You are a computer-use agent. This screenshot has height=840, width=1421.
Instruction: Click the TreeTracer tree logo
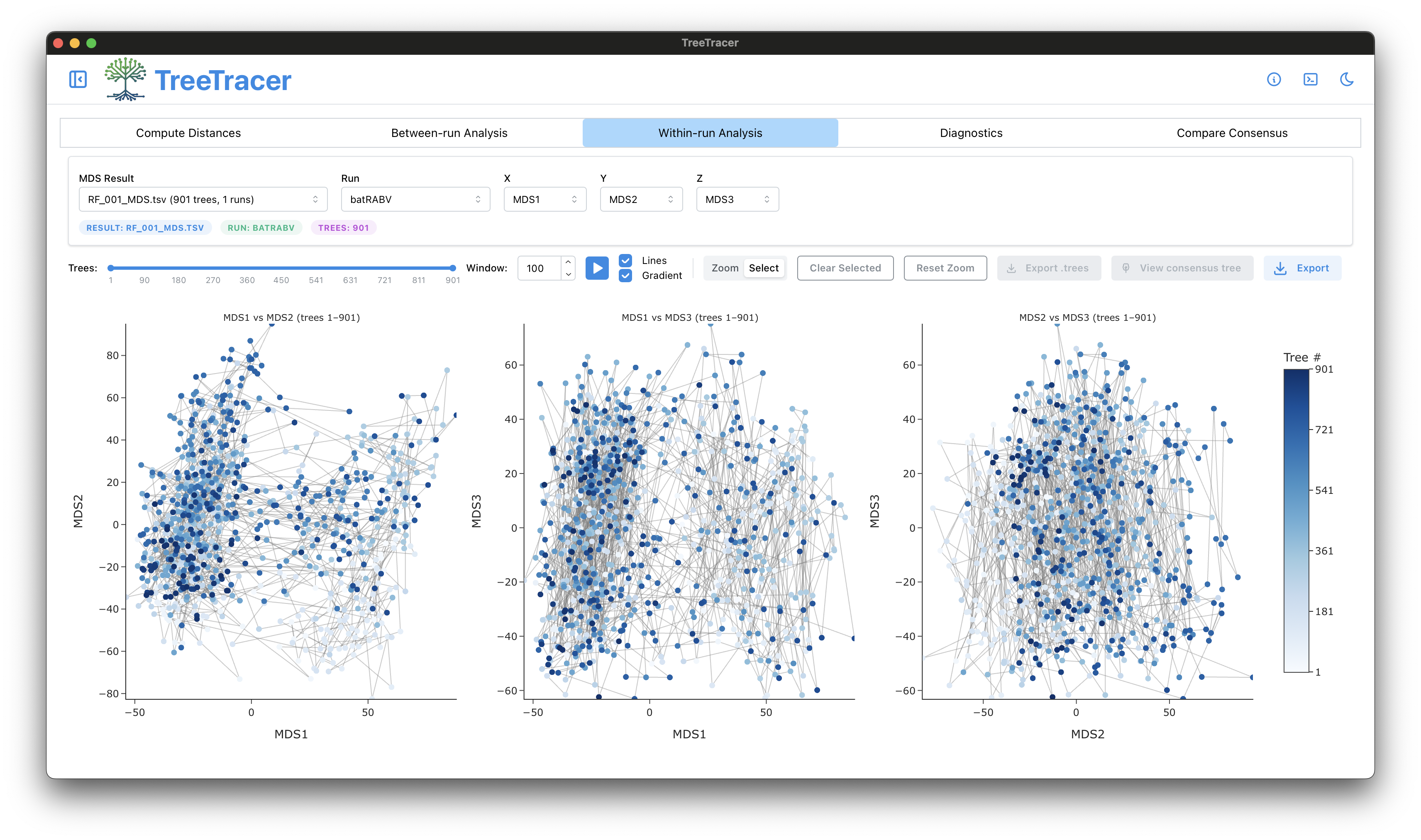[x=125, y=79]
